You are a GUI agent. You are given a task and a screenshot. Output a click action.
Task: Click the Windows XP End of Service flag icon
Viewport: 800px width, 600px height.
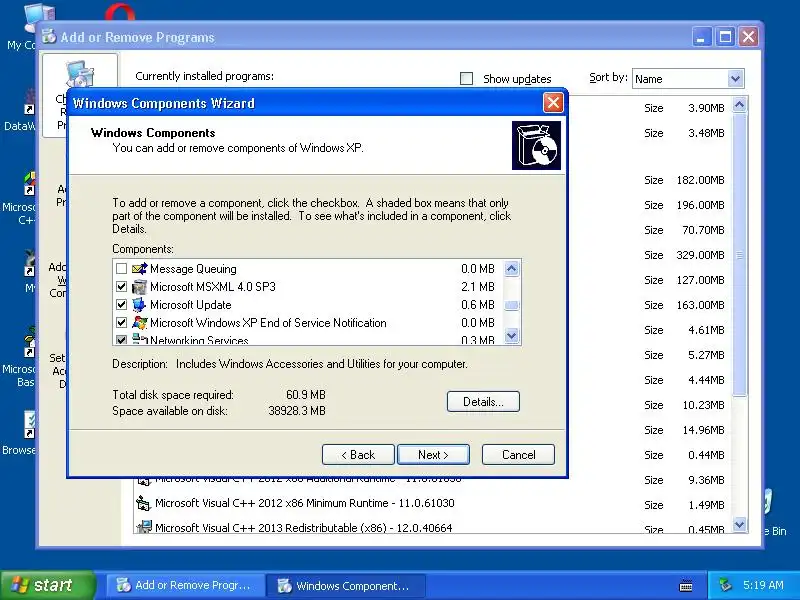tap(139, 322)
